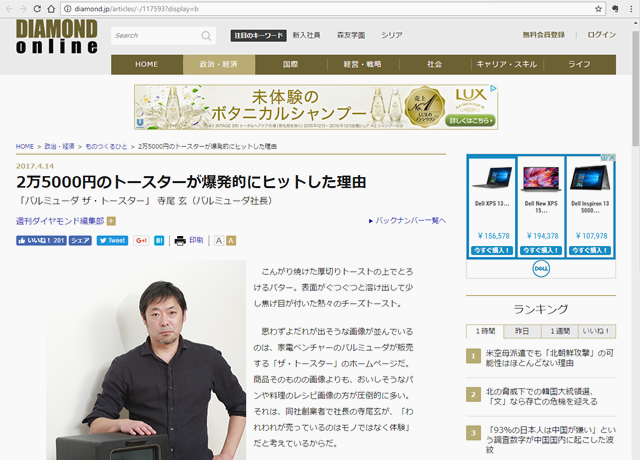Open Chrome's three-dot menu

(x=625, y=9)
